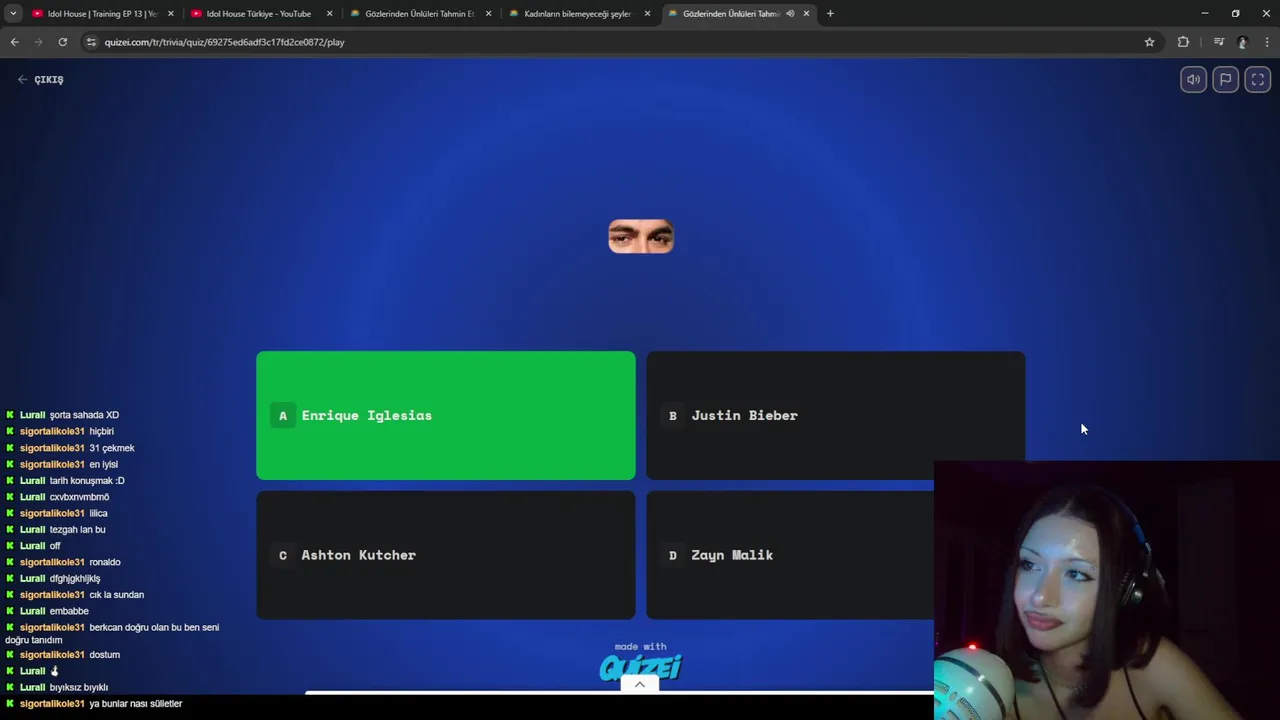Click chat message 'berkcan doğru olan bu ben seni'

tap(154, 628)
